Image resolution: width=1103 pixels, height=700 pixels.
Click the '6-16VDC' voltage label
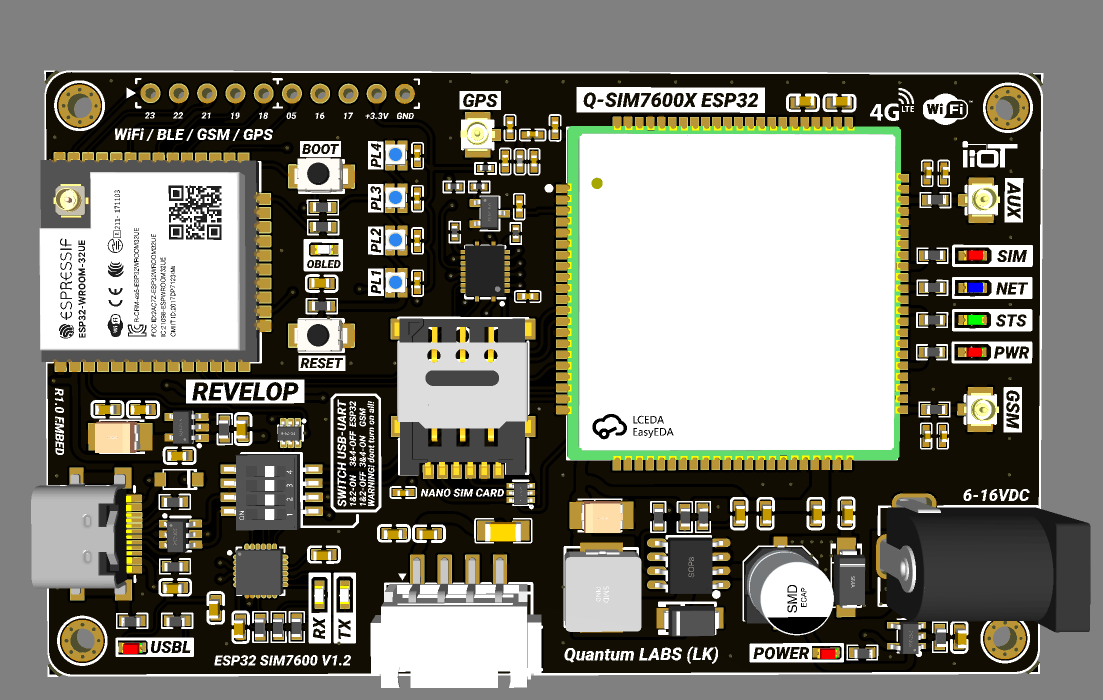click(995, 495)
